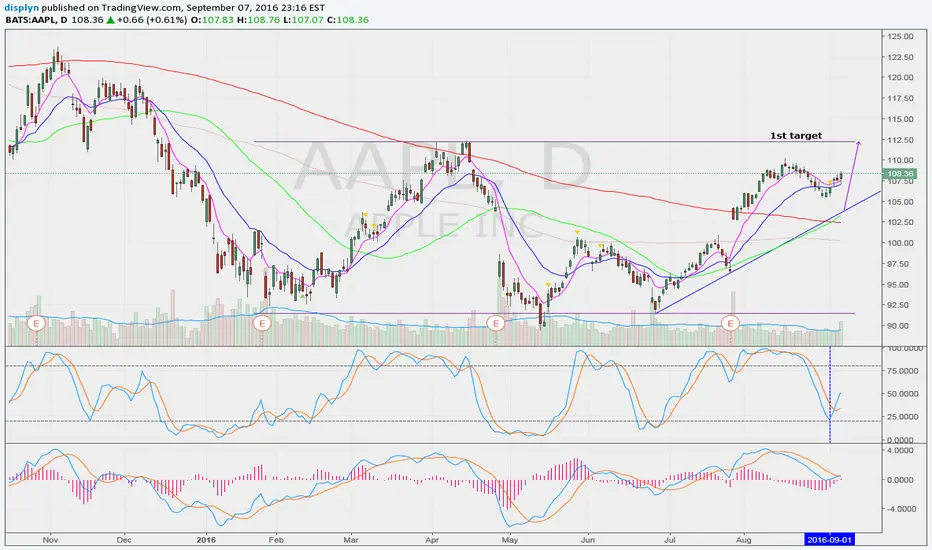Click the 4.0000 MACD axis label
The image size is (932, 550).
902,450
